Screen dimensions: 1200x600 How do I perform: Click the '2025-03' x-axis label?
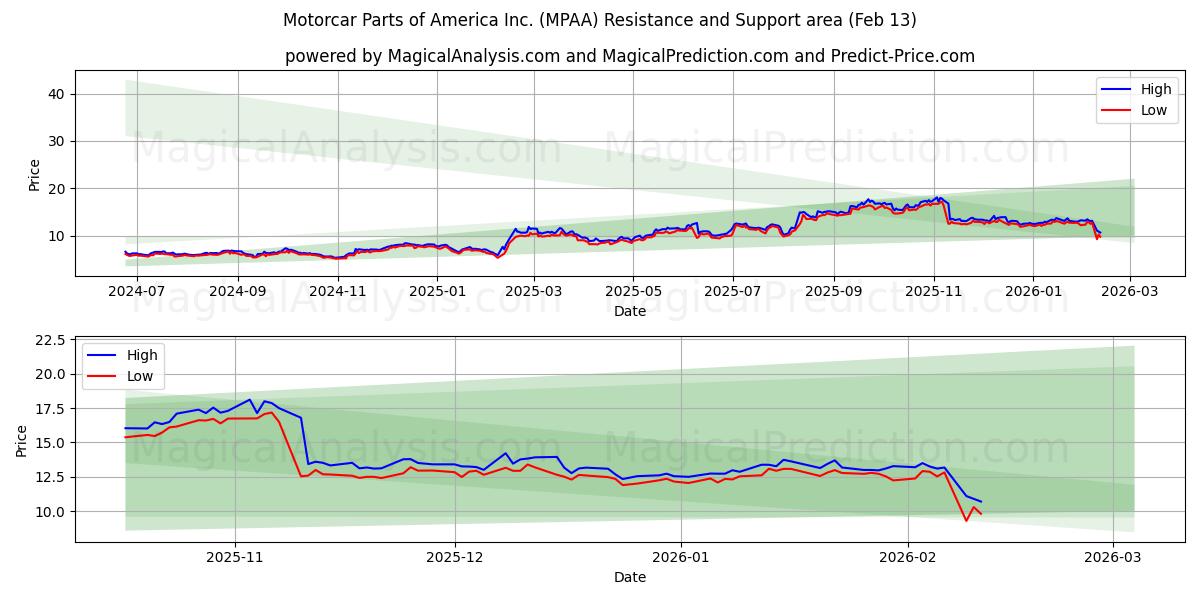pyautogui.click(x=534, y=291)
